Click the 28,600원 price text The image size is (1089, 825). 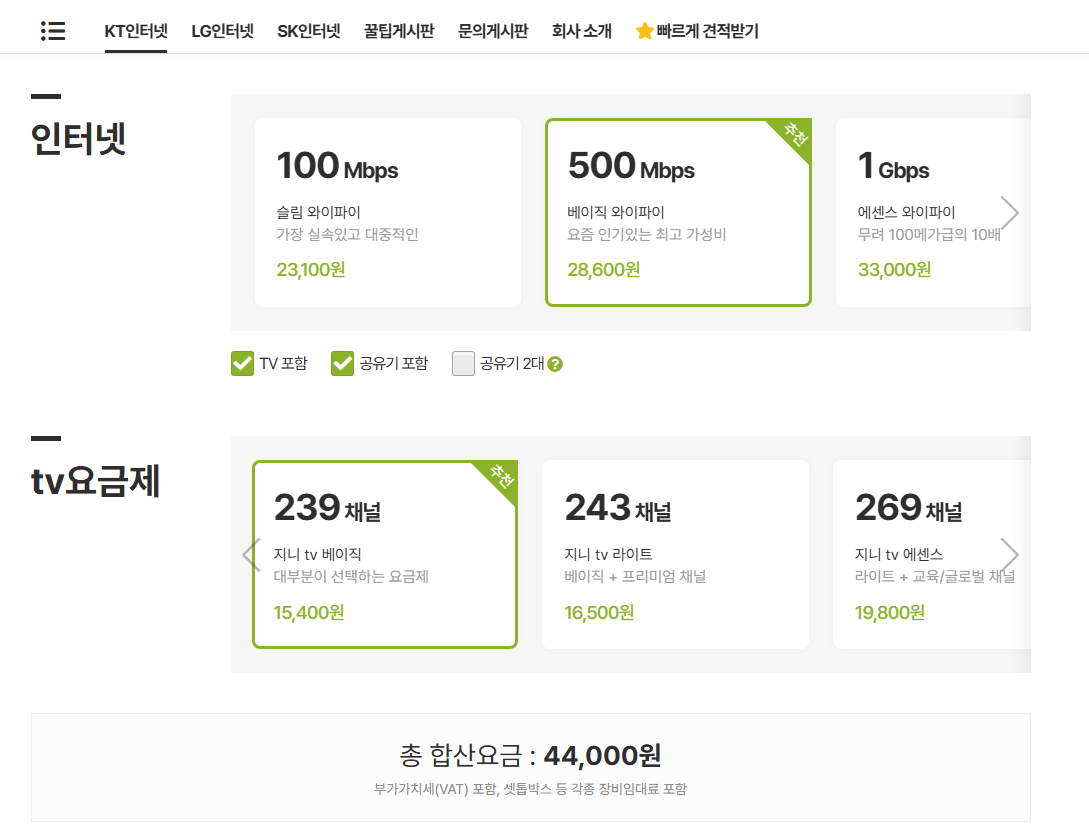click(604, 269)
